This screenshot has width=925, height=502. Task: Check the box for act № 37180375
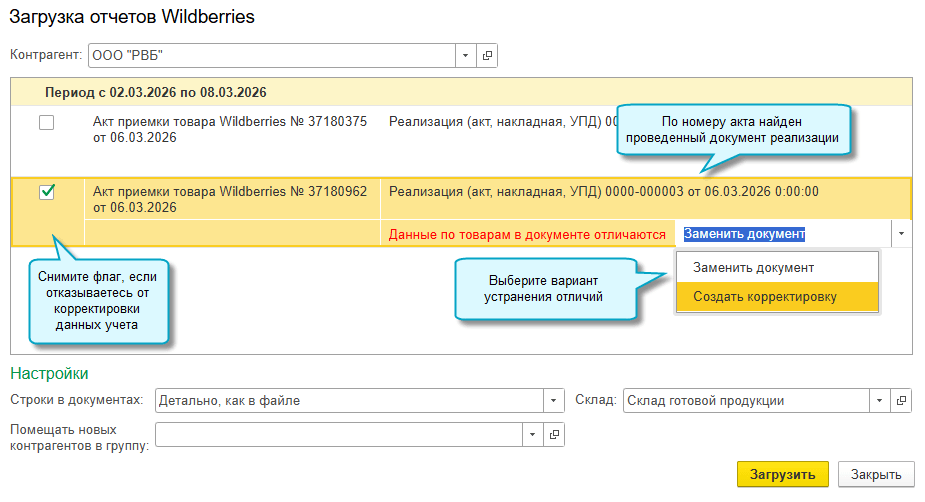[x=47, y=123]
